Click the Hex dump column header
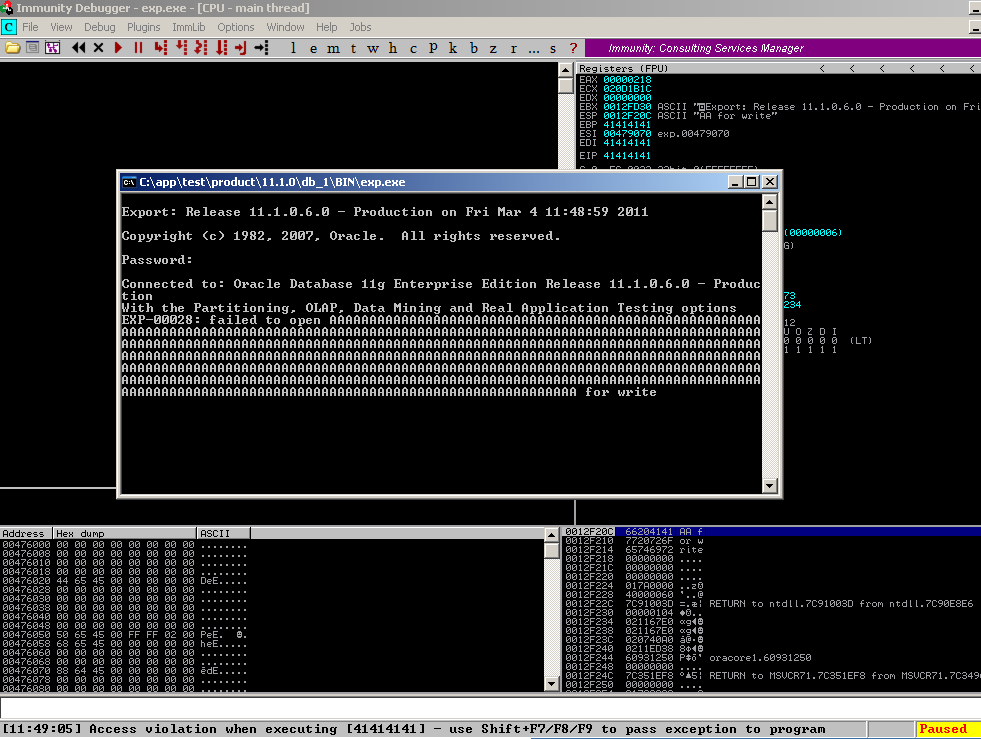This screenshot has height=739, width=981. coord(125,533)
